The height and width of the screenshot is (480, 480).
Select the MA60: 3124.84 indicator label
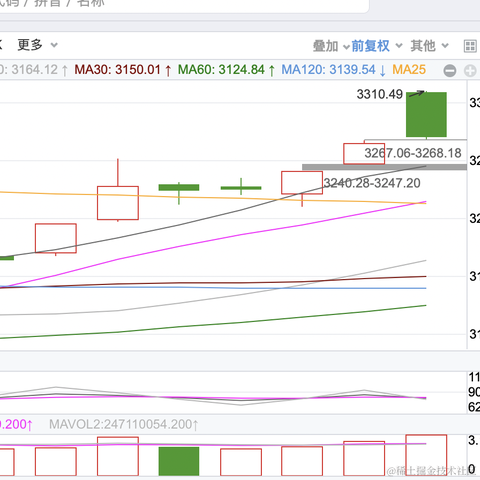coord(227,70)
